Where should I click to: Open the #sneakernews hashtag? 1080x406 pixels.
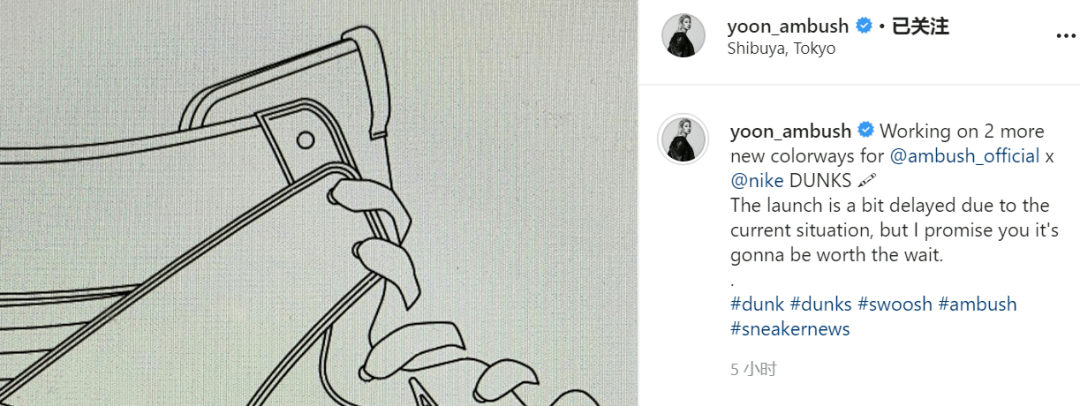(790, 329)
